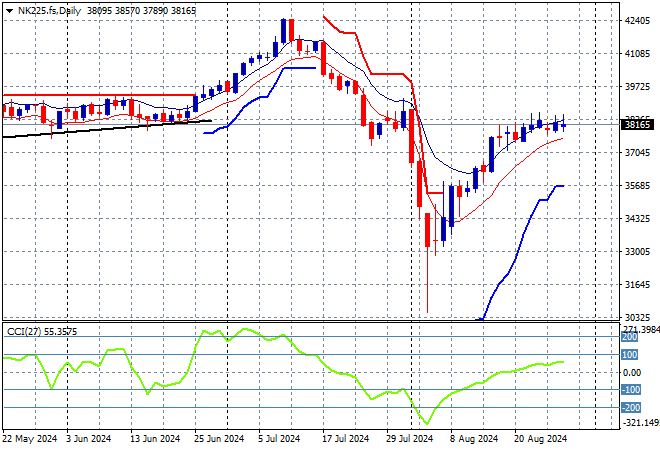The width and height of the screenshot is (660, 450).
Task: Click the 8 Aug 2024 date label
Action: [x=472, y=438]
